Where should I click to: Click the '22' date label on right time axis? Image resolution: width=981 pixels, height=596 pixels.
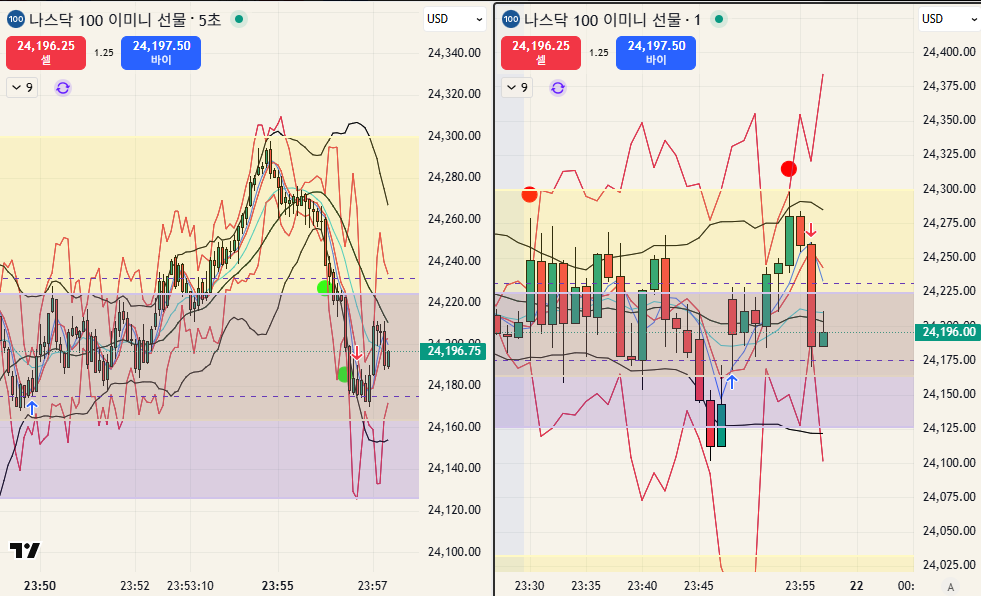point(856,586)
